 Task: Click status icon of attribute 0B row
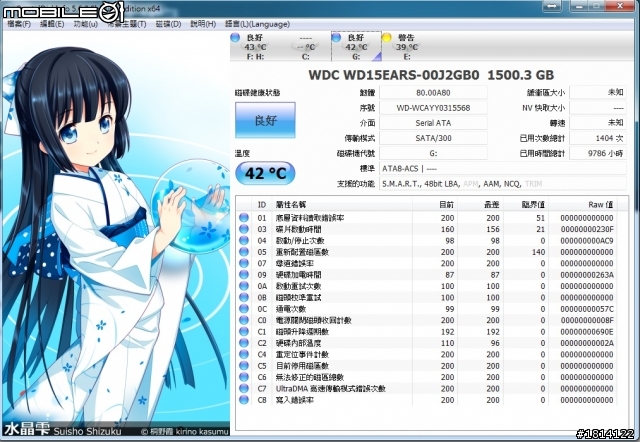pos(244,298)
